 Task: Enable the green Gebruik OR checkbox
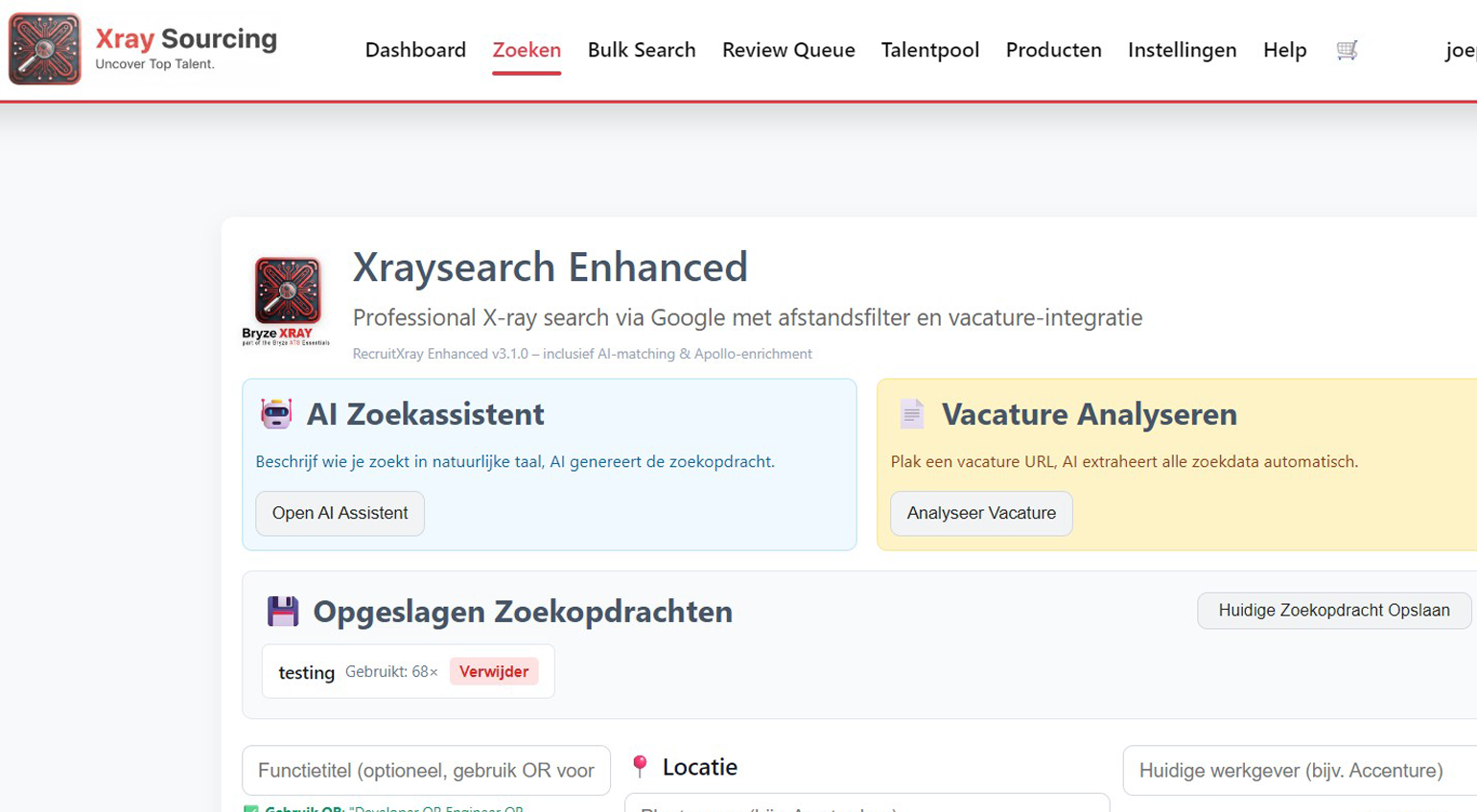tap(251, 809)
